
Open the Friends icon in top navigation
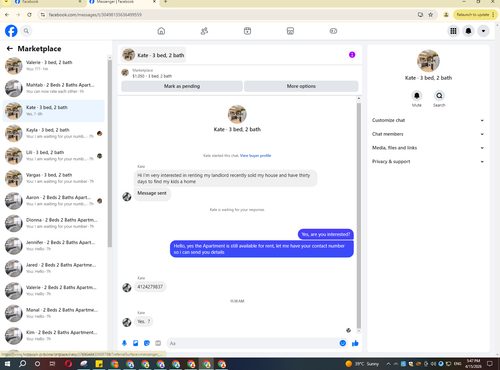(x=204, y=31)
